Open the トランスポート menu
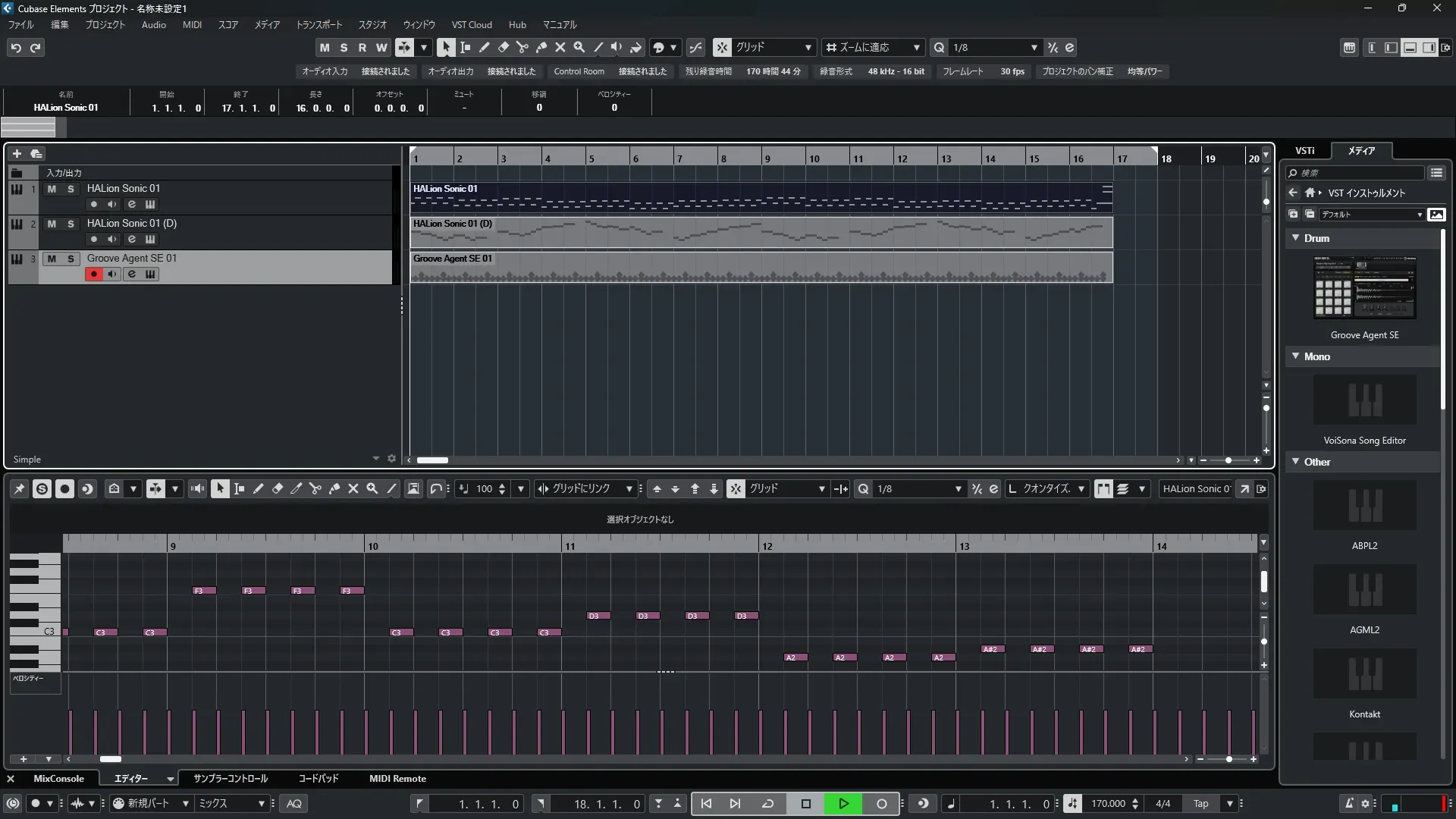Screen dimensions: 1456x819 click(x=318, y=25)
